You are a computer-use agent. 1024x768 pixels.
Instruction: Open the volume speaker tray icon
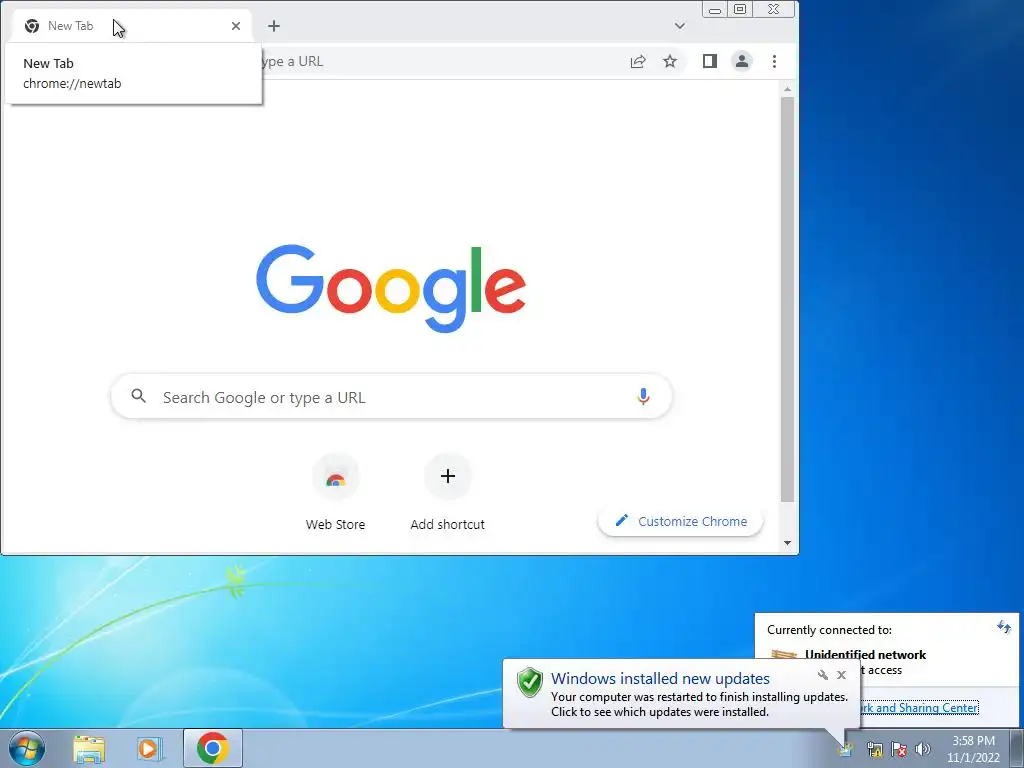[x=923, y=749]
